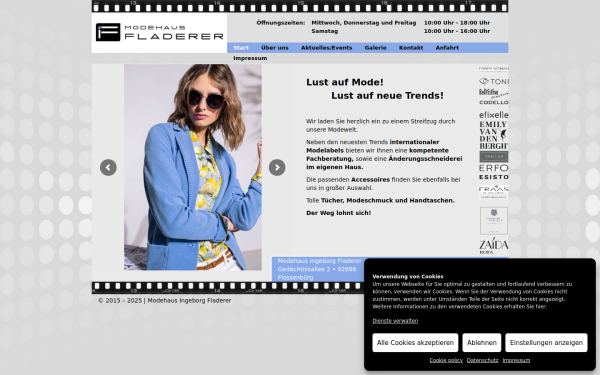
Task: Open the grey boxed brand logo
Action: click(494, 157)
